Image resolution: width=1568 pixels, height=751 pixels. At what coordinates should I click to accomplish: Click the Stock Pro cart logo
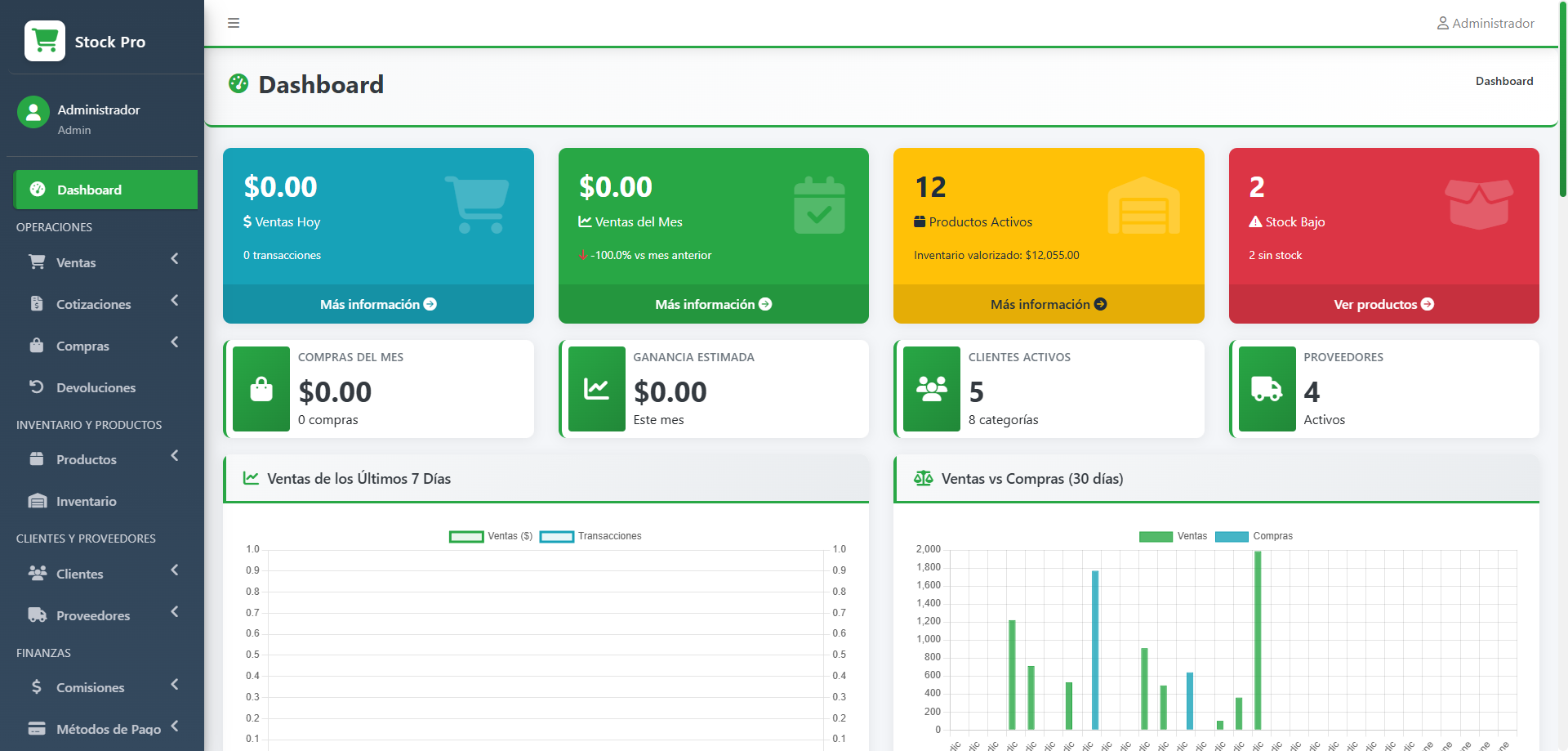45,40
